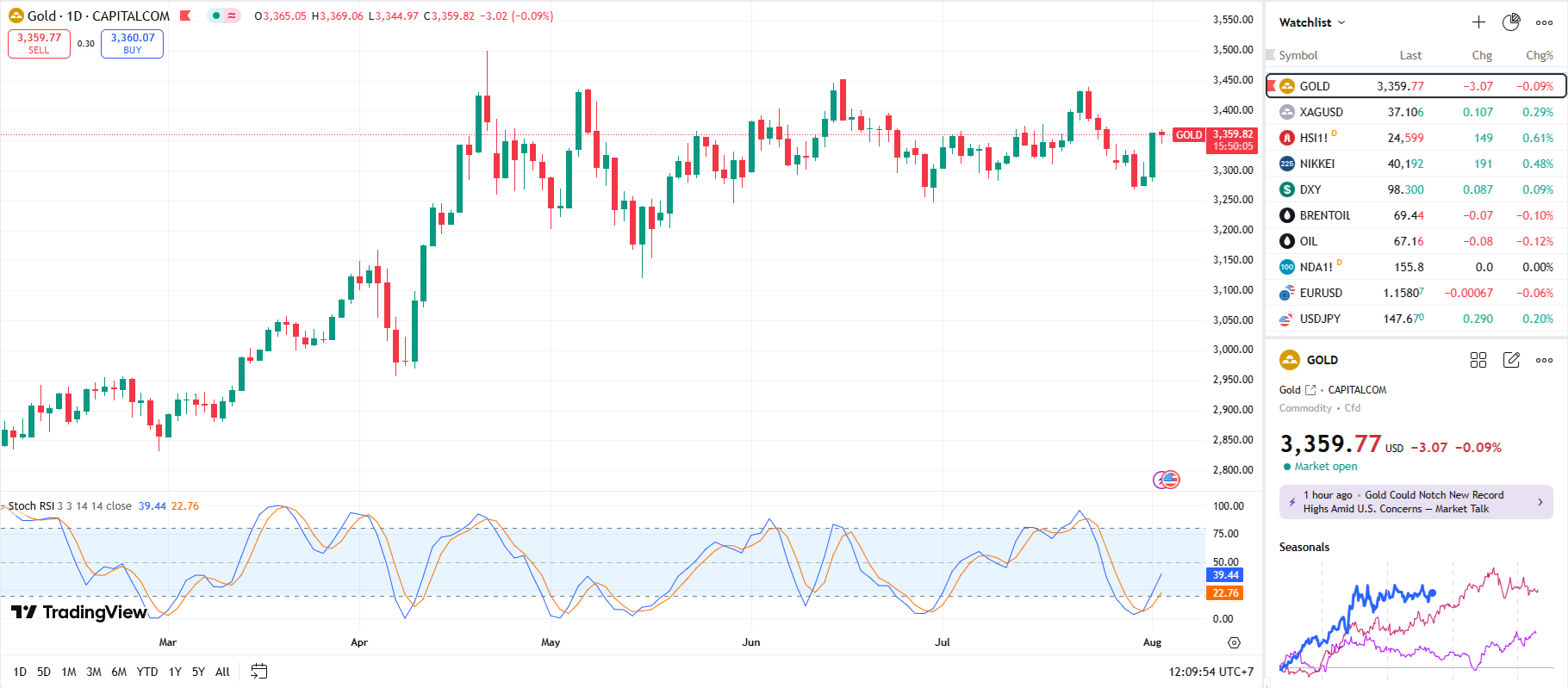
Task: Open the Watchlist three-dot more menu
Action: pyautogui.click(x=1544, y=22)
